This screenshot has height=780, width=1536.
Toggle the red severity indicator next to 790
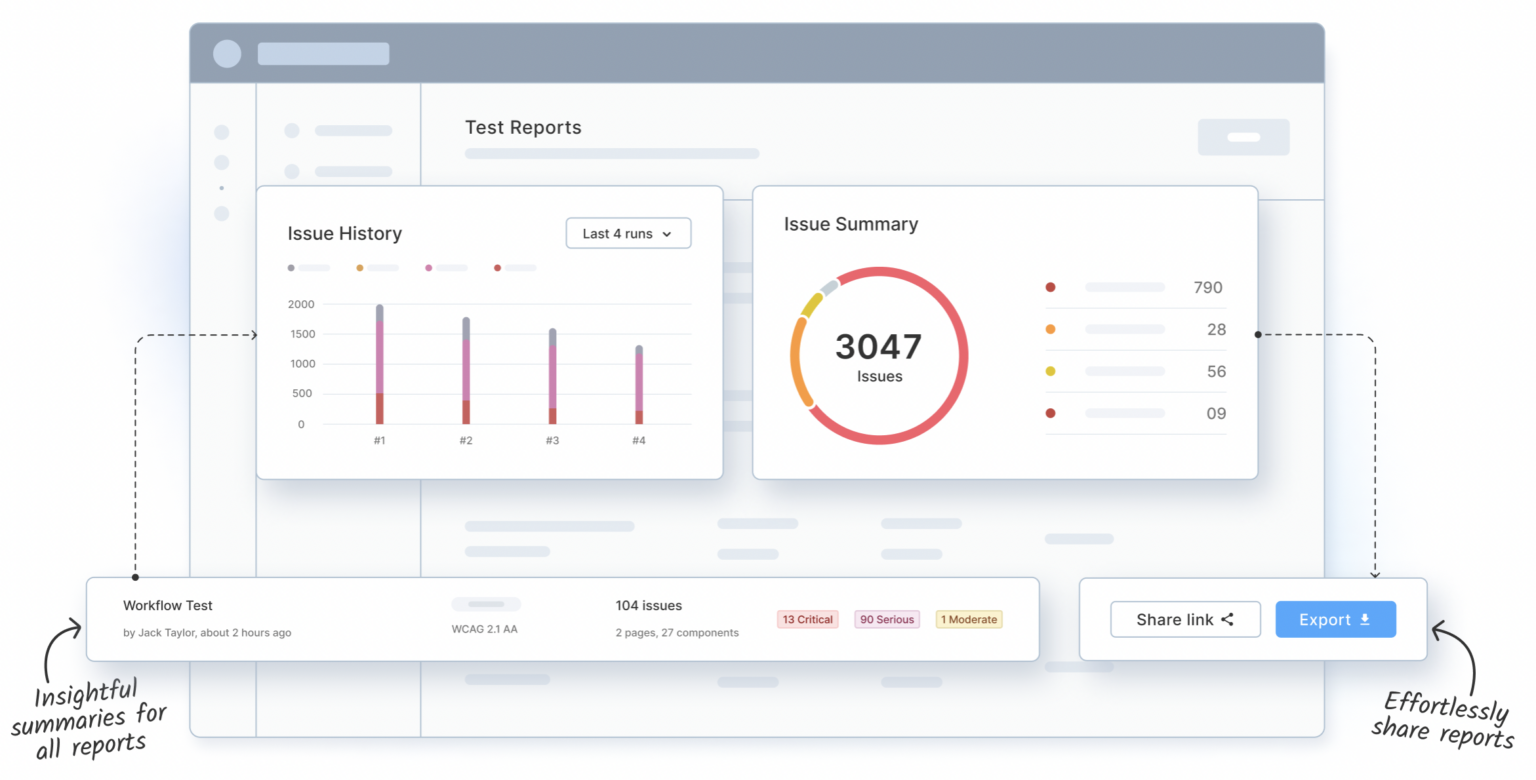[x=1051, y=287]
